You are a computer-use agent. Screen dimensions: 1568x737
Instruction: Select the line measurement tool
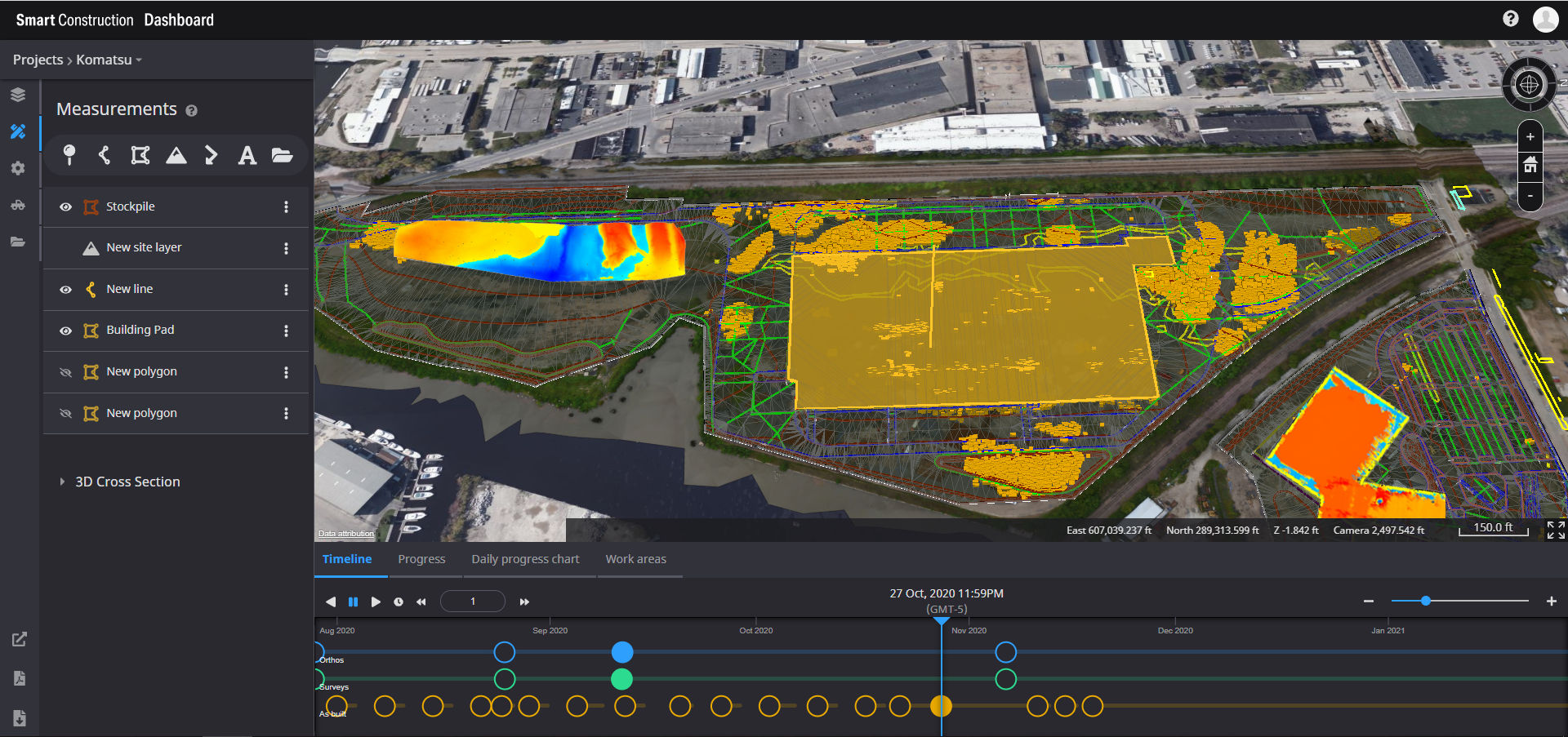(x=105, y=155)
